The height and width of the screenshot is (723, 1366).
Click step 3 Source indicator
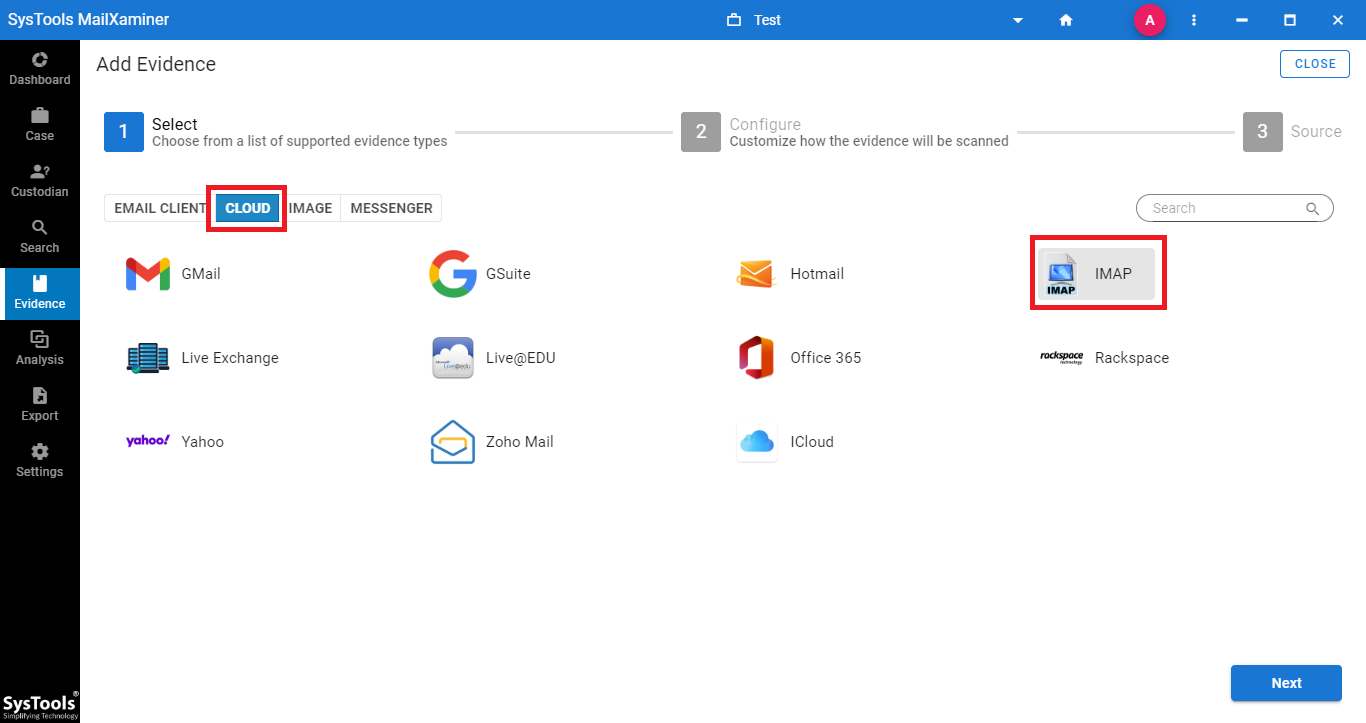click(x=1263, y=132)
